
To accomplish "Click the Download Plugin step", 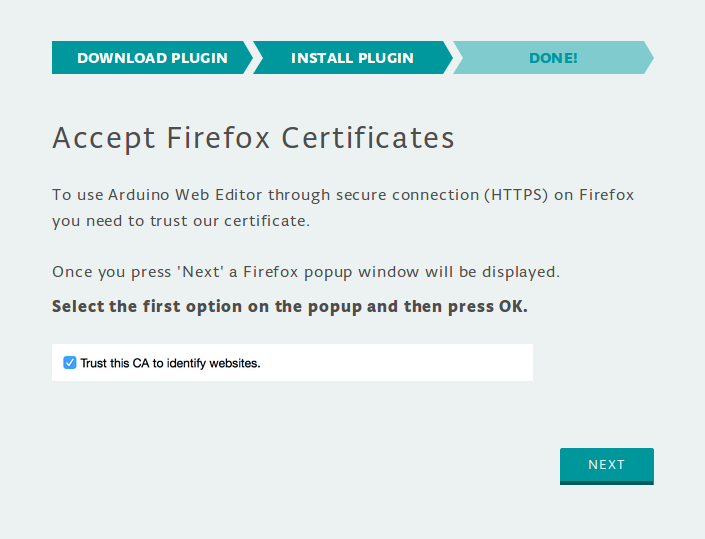I will point(152,58).
